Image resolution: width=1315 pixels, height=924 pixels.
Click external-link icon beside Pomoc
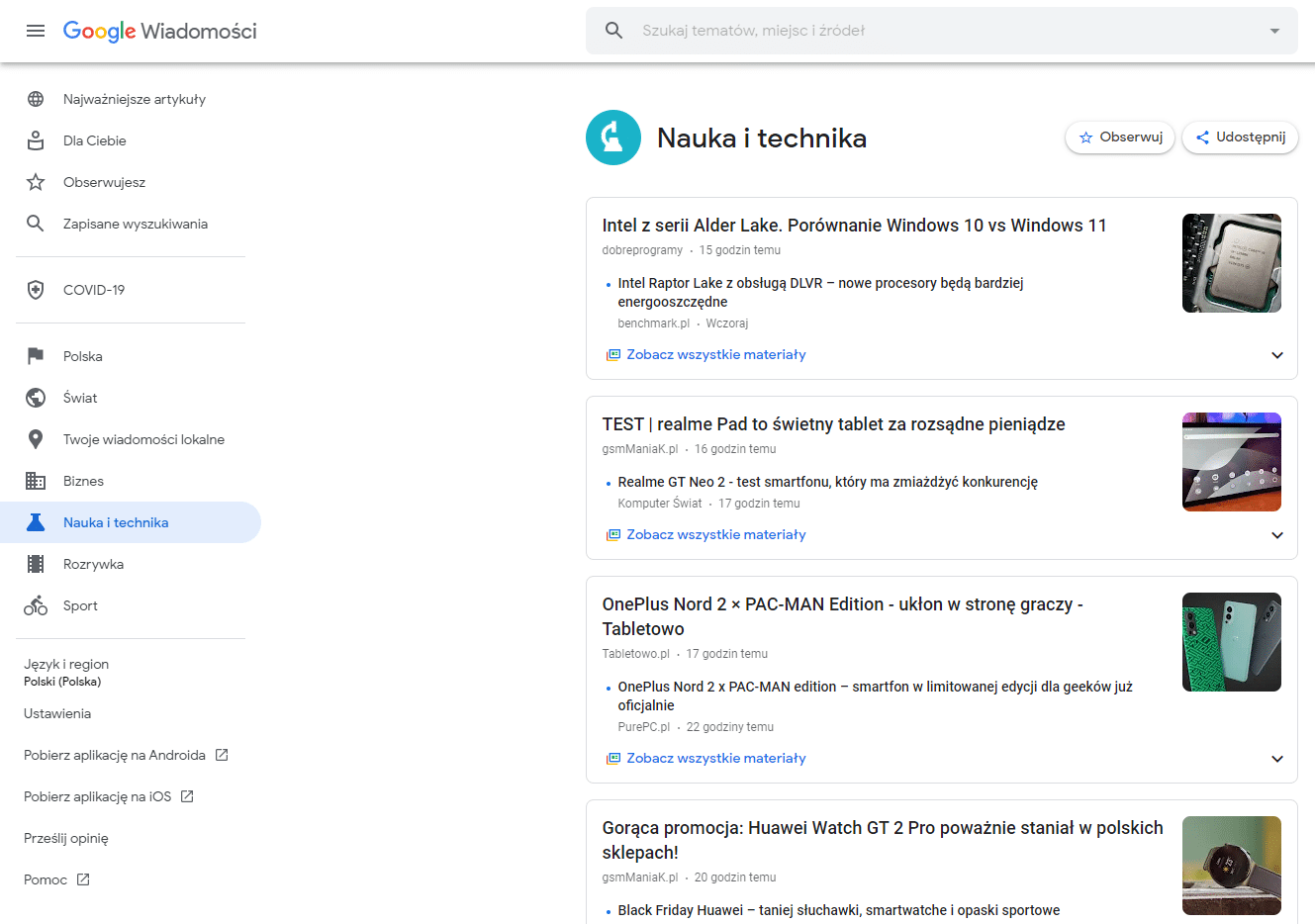(83, 879)
